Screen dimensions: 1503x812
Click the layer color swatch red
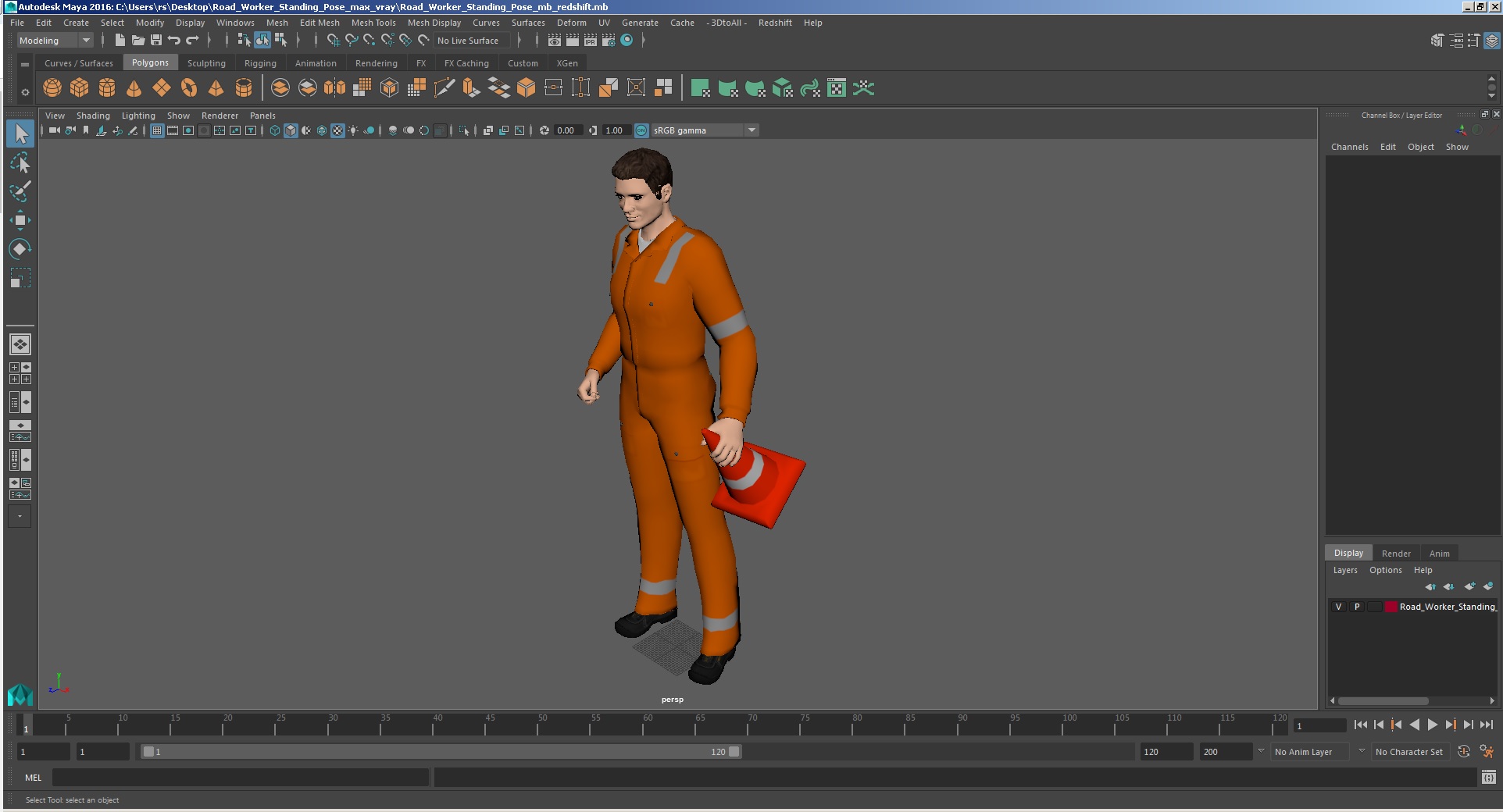(x=1391, y=607)
